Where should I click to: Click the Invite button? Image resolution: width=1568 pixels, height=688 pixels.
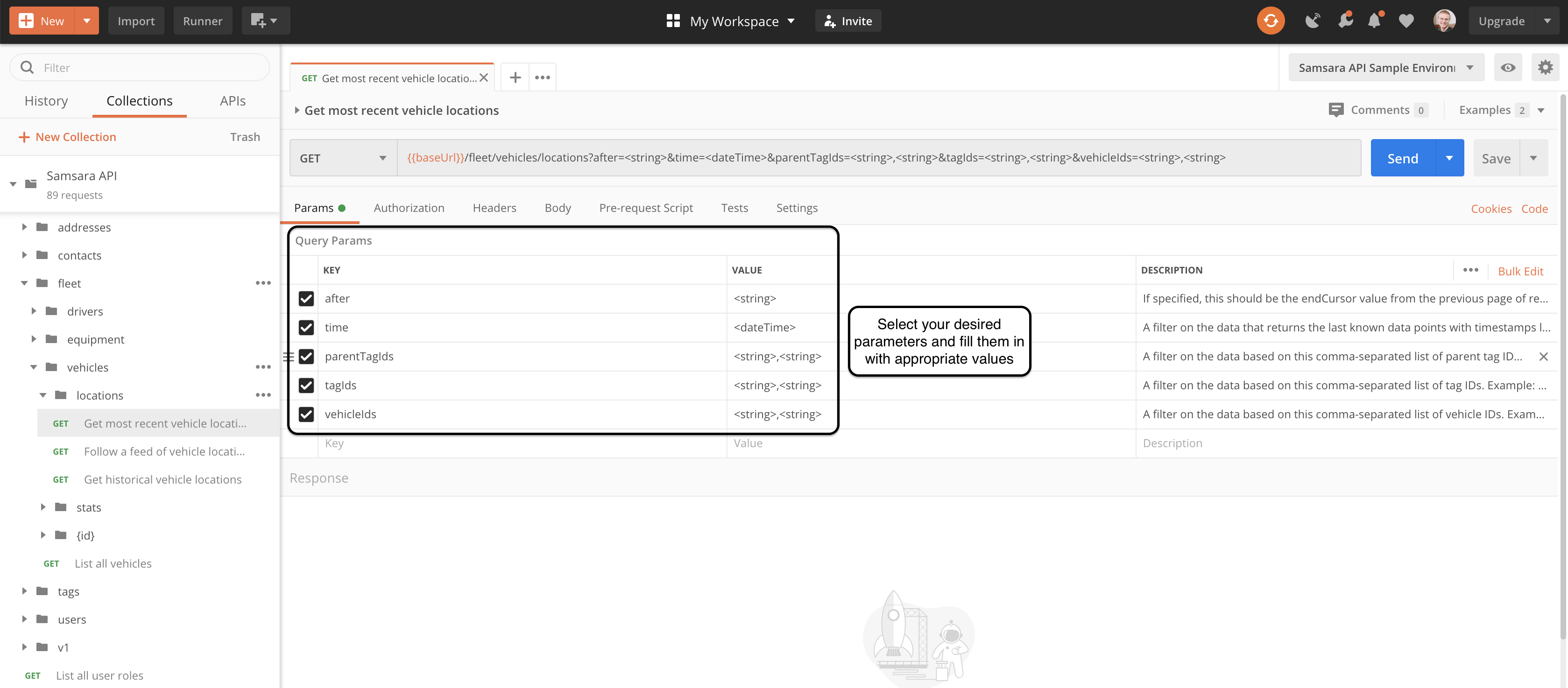click(848, 21)
